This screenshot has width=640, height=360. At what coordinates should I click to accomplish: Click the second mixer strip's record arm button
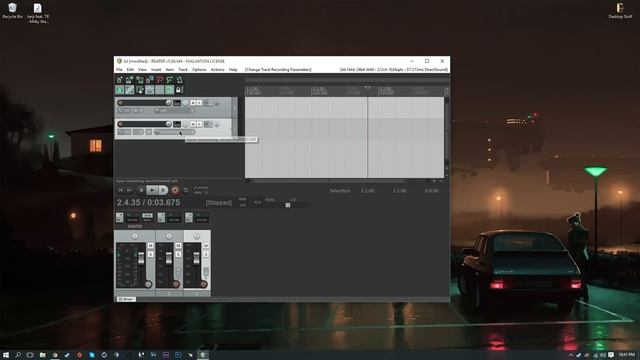[176, 284]
